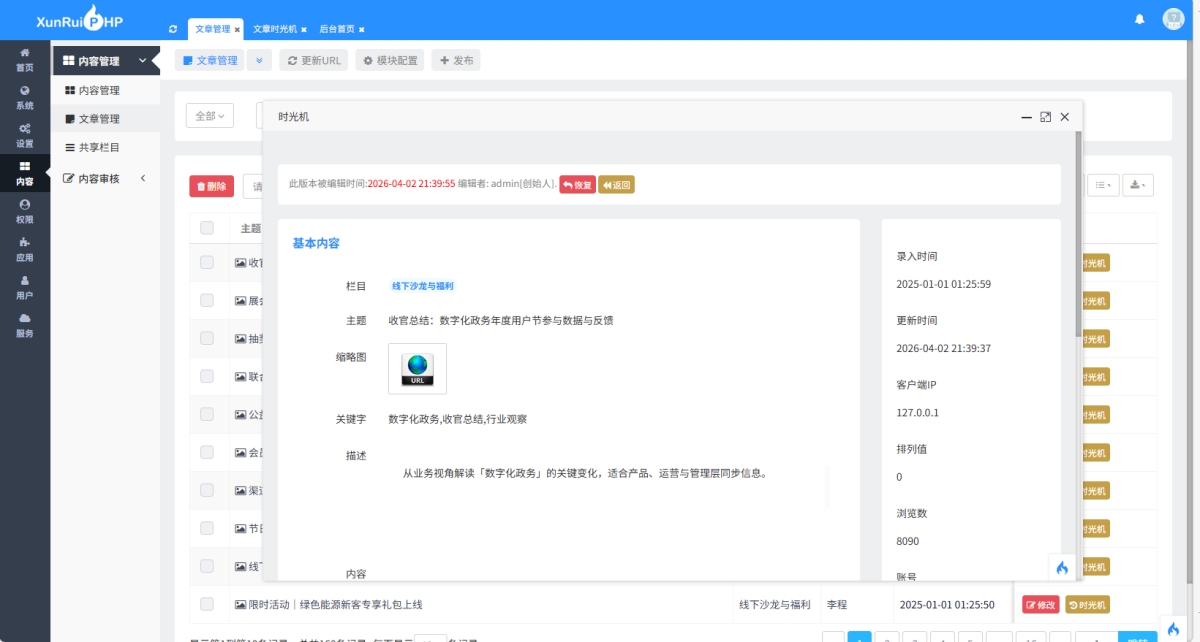The image size is (1200, 642).
Task: Select the 设置 sidebar icon
Action: [24, 134]
